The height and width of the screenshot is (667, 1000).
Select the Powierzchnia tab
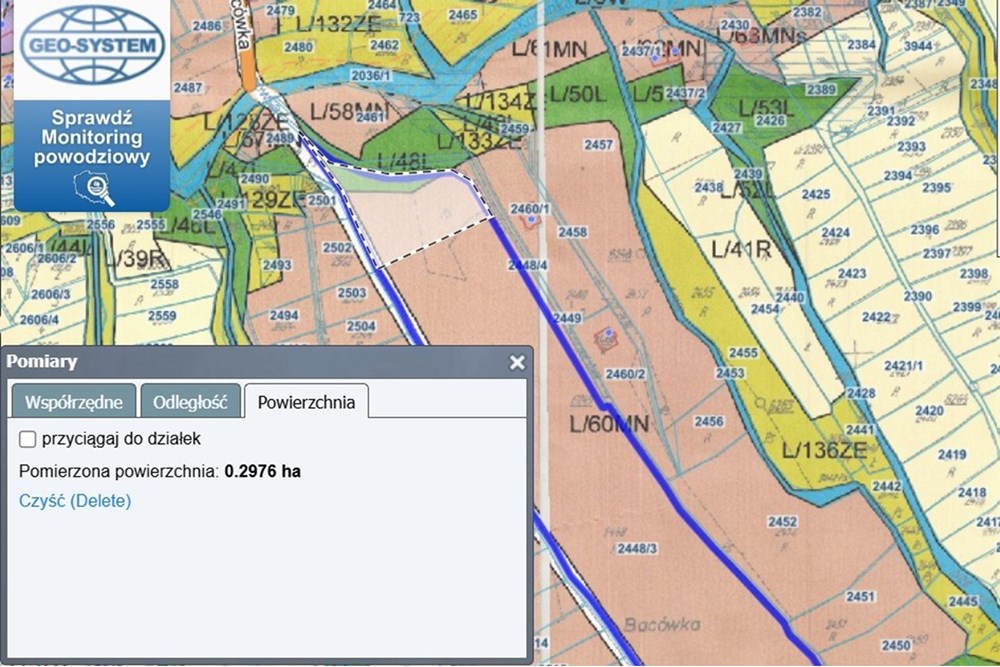pos(306,402)
